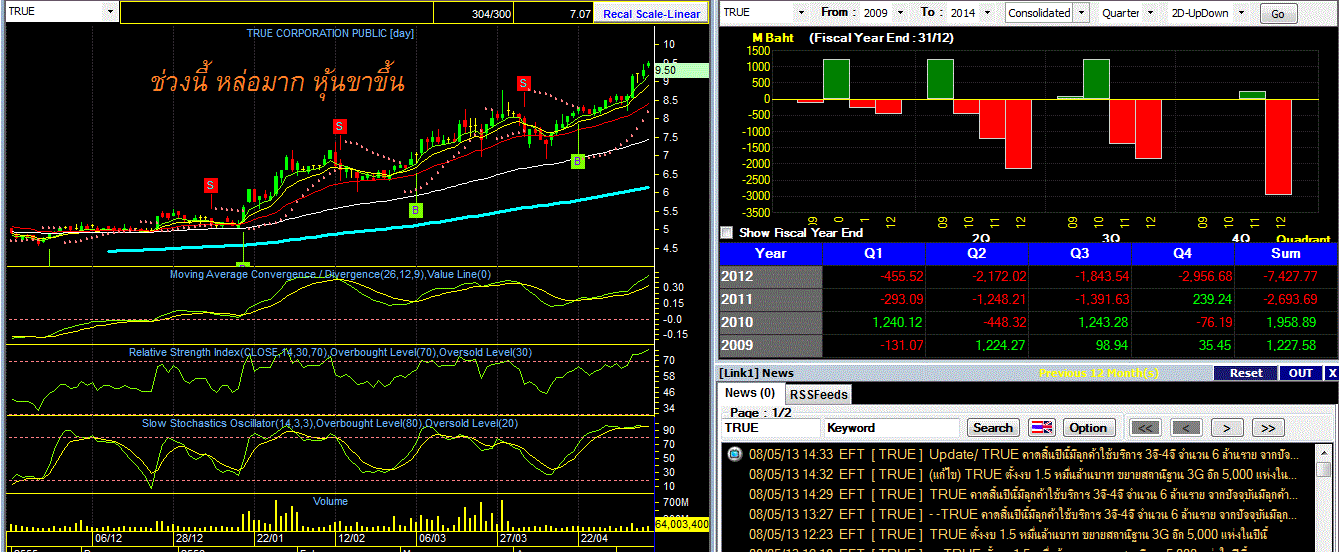Switch news language with the flag icon
Image resolution: width=1339 pixels, height=552 pixels.
point(1042,428)
